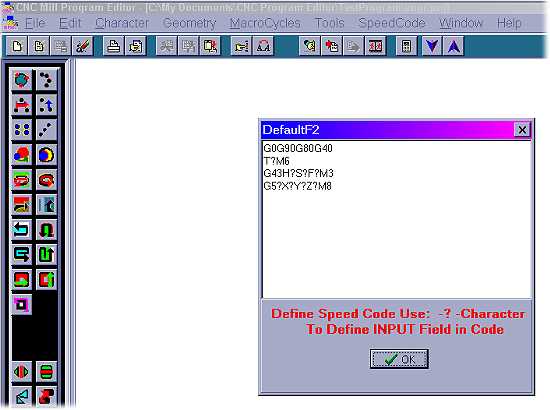
Task: Click the calculator icon in toolbar
Action: (x=406, y=46)
